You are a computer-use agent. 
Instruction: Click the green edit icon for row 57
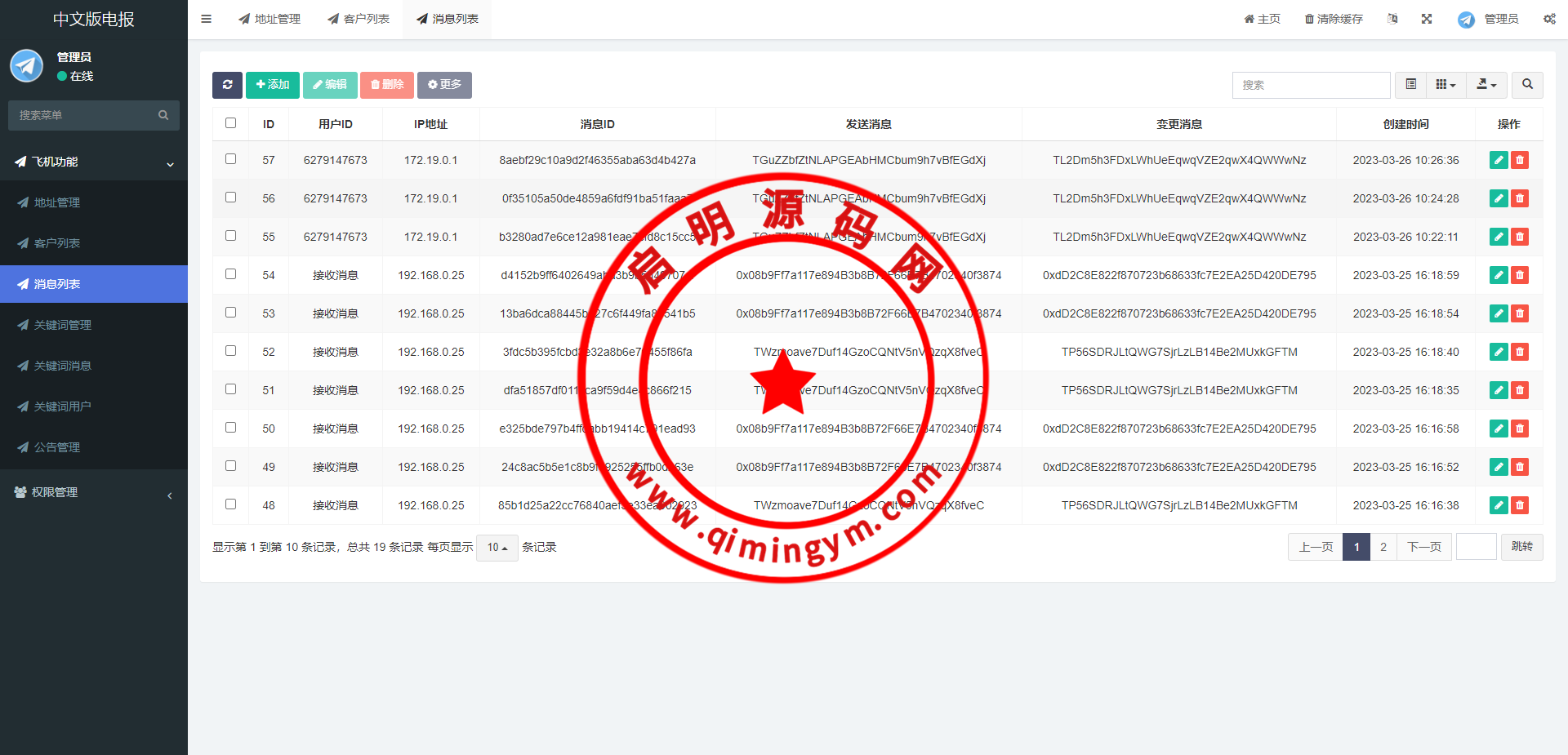pyautogui.click(x=1499, y=160)
